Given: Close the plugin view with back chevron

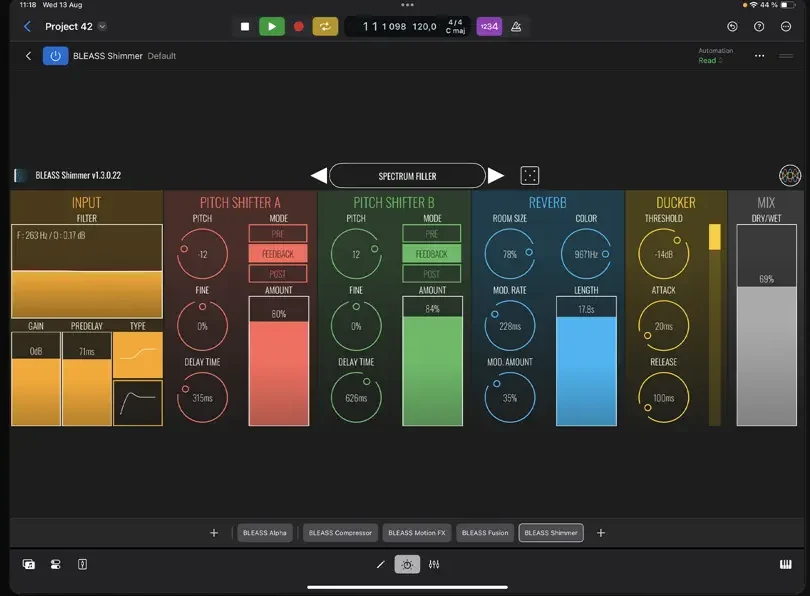Looking at the screenshot, I should pyautogui.click(x=28, y=56).
